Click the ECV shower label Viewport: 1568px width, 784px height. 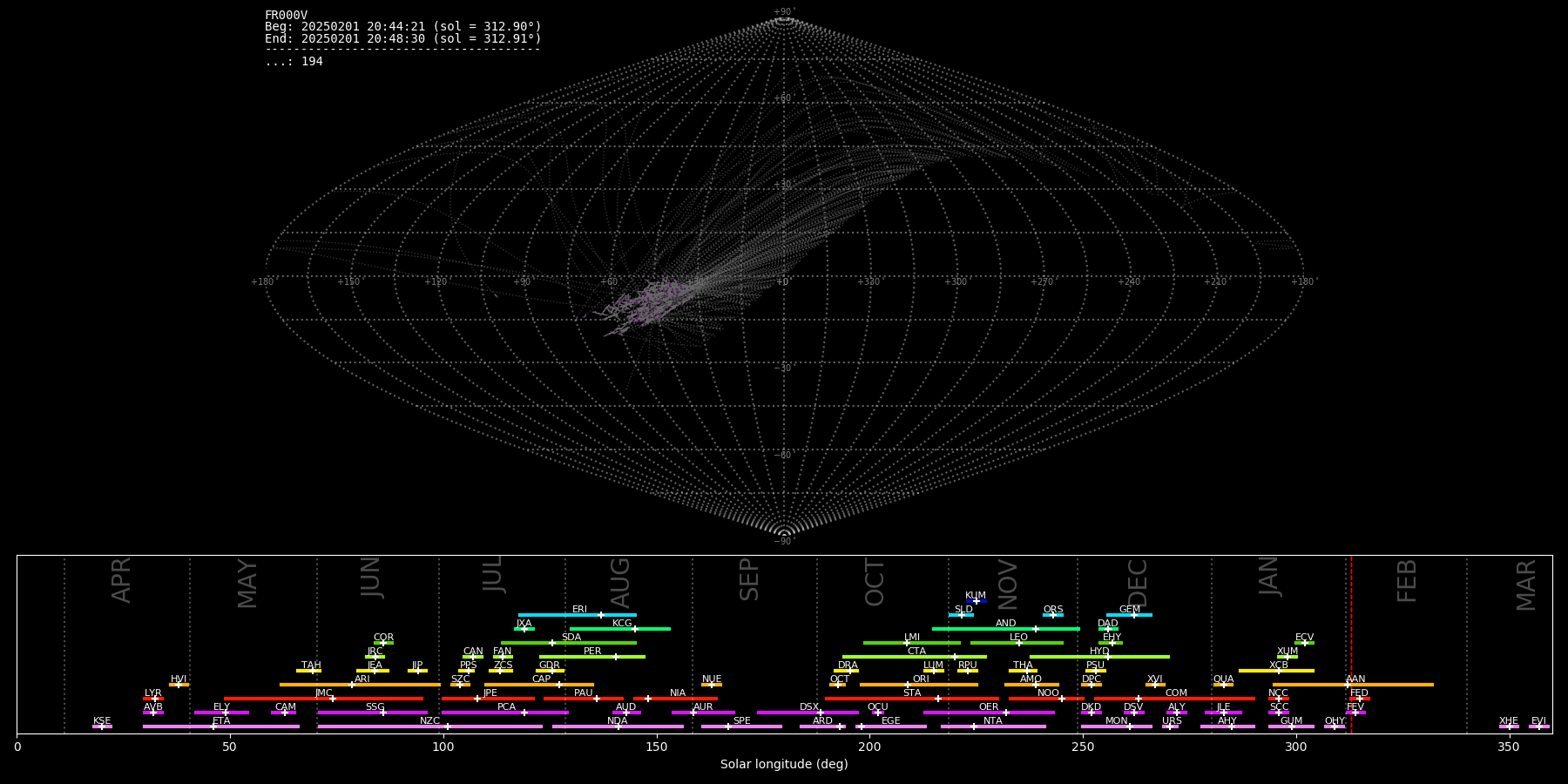1304,637
